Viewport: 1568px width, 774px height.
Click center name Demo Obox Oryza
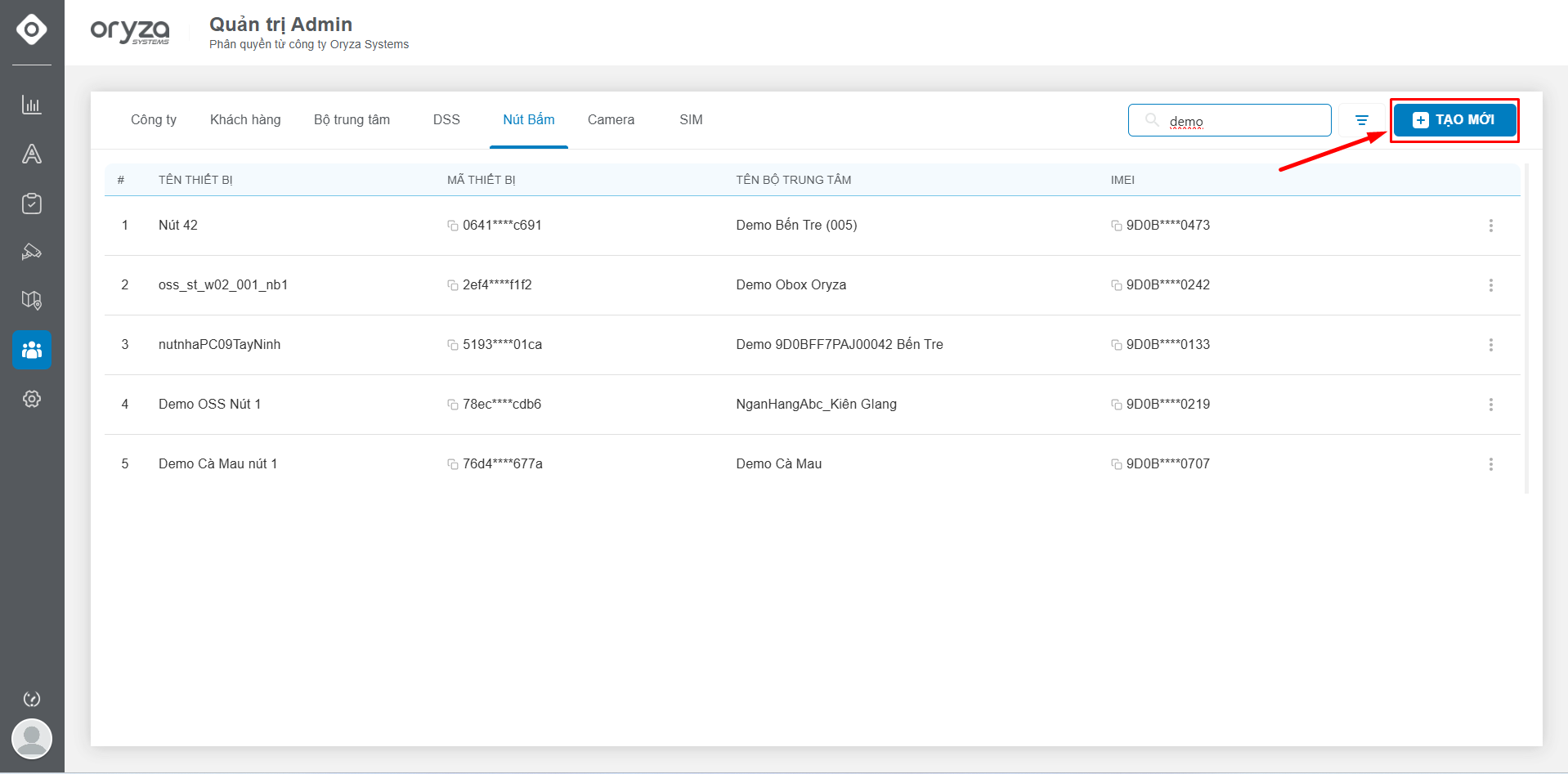click(x=791, y=285)
